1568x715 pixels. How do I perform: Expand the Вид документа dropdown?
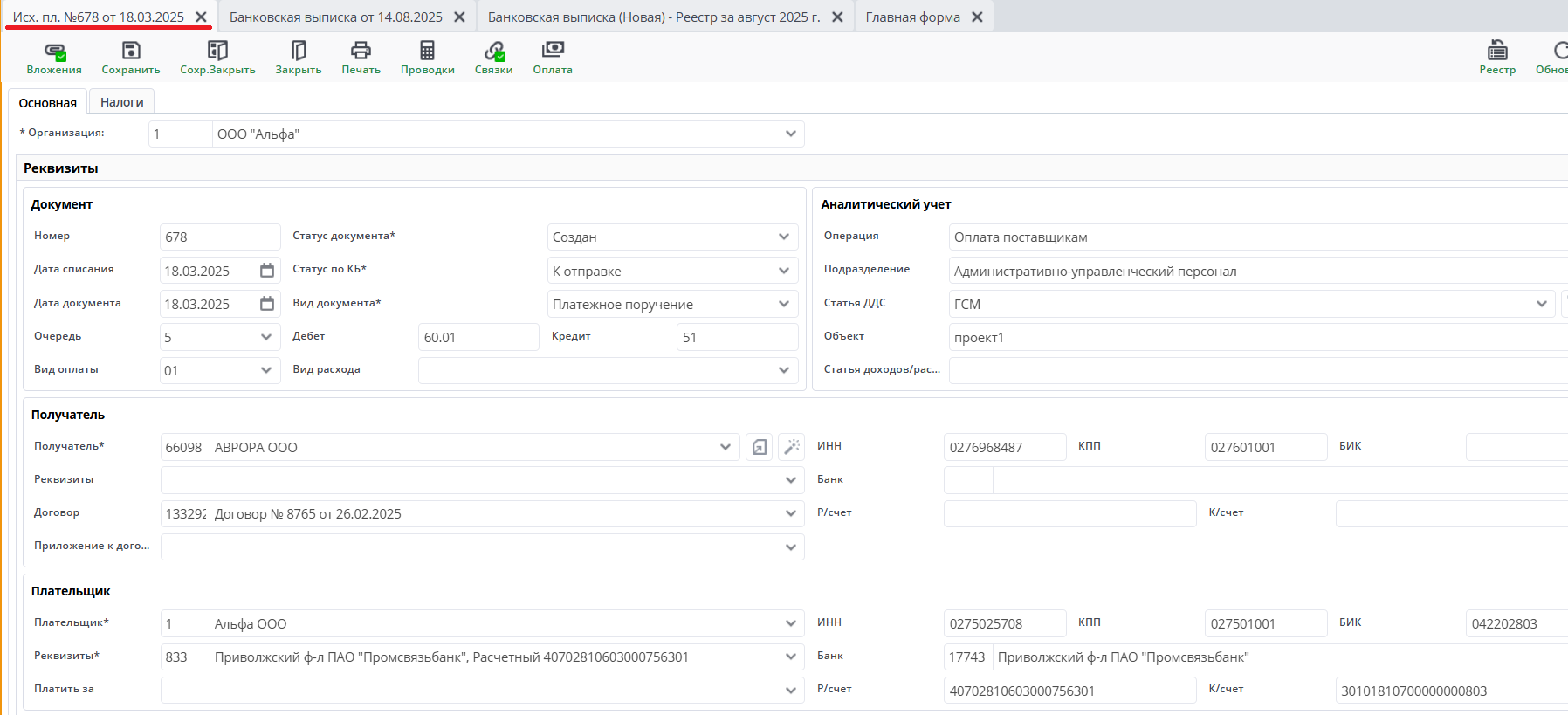[x=783, y=304]
